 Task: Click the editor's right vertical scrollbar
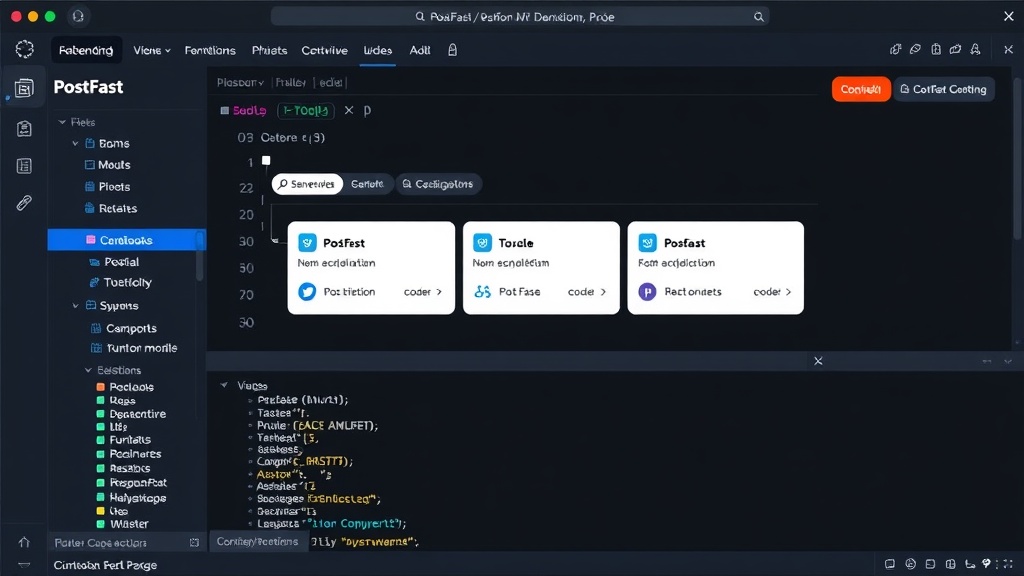[x=1017, y=160]
